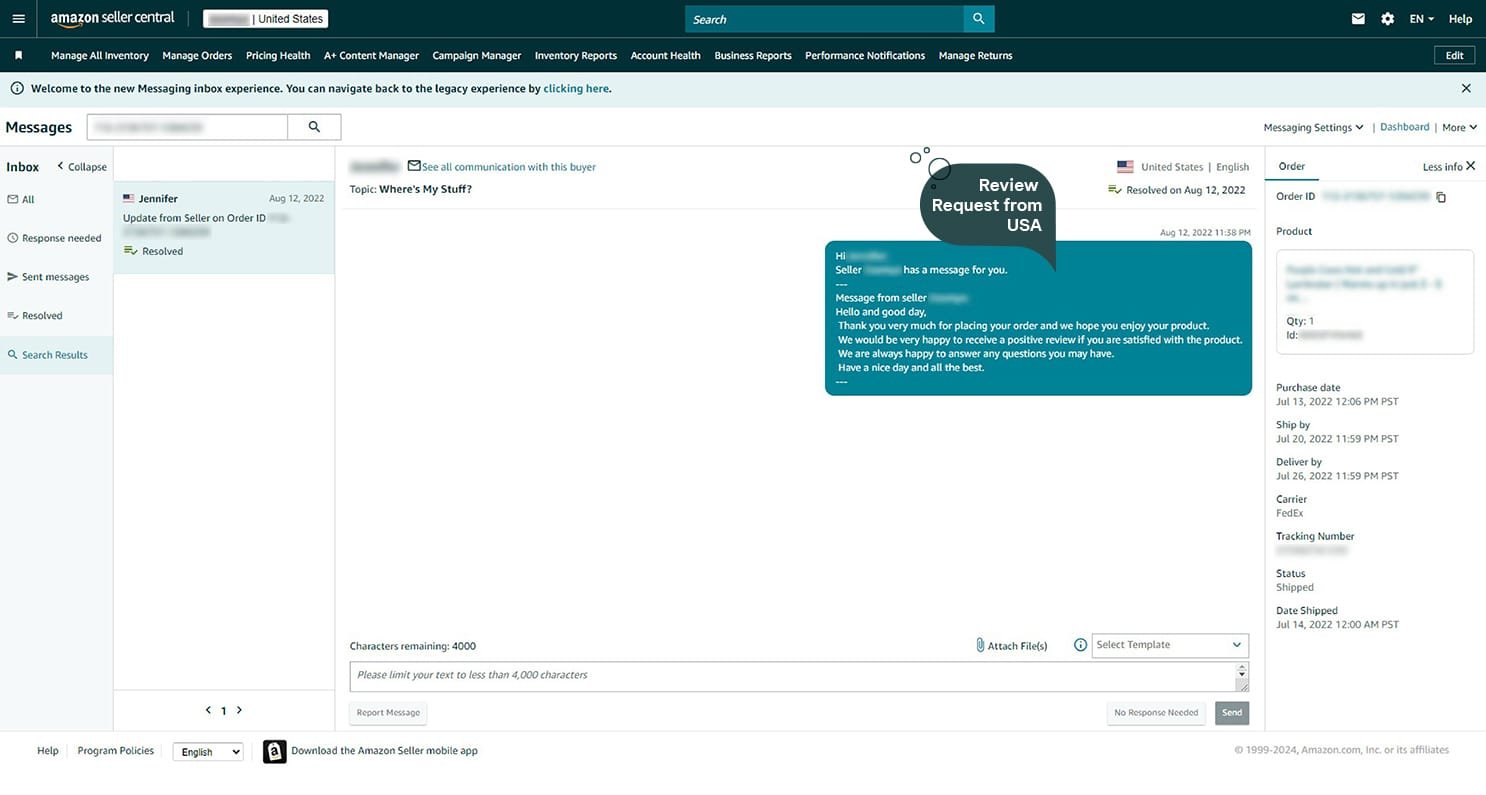Copy the Order ID with copy icon
1486x795 pixels.
[1441, 197]
